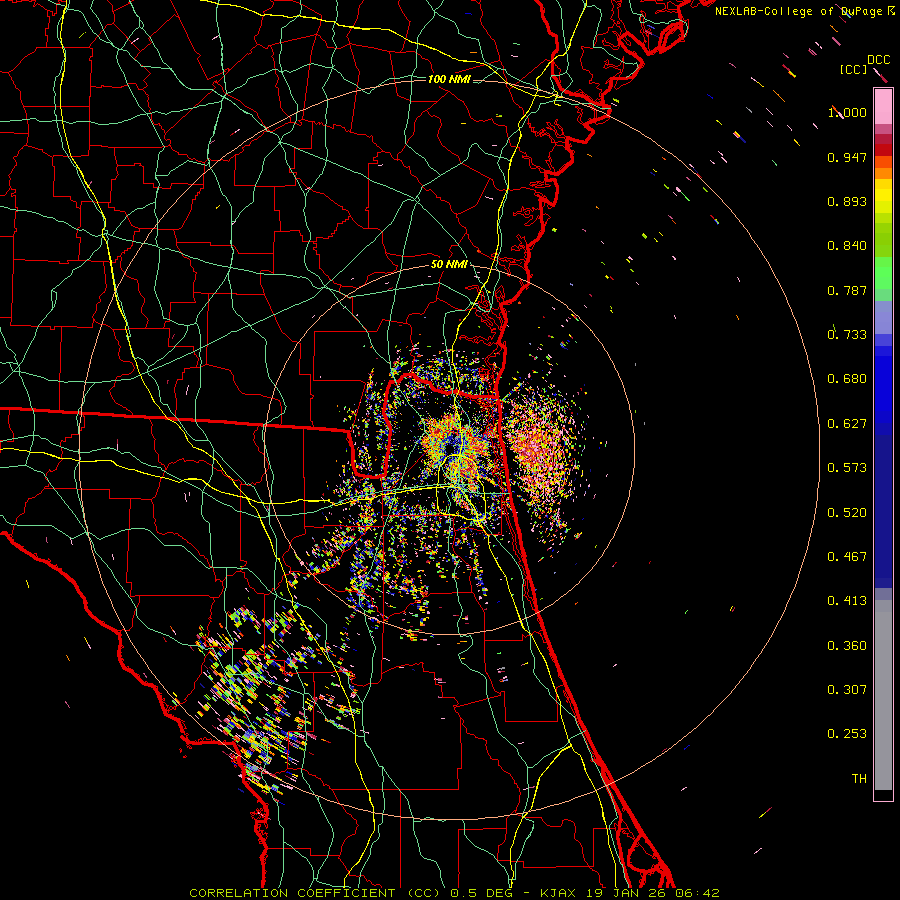This screenshot has width=900, height=900.
Task: Click the 0.733 scale value
Action: [x=847, y=335]
